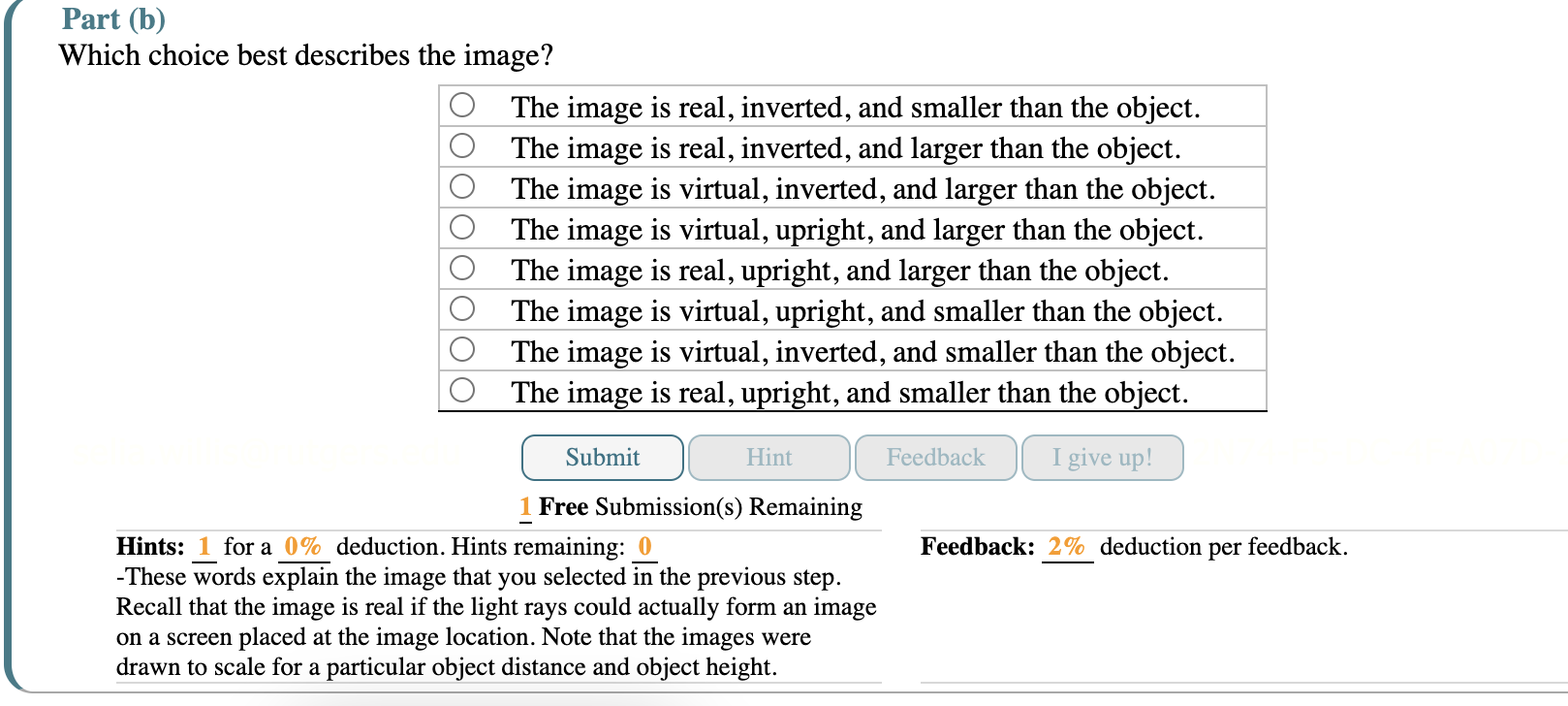The image size is (1568, 706).
Task: Select radio for real, inverted, and larger image
Action: click(x=461, y=146)
